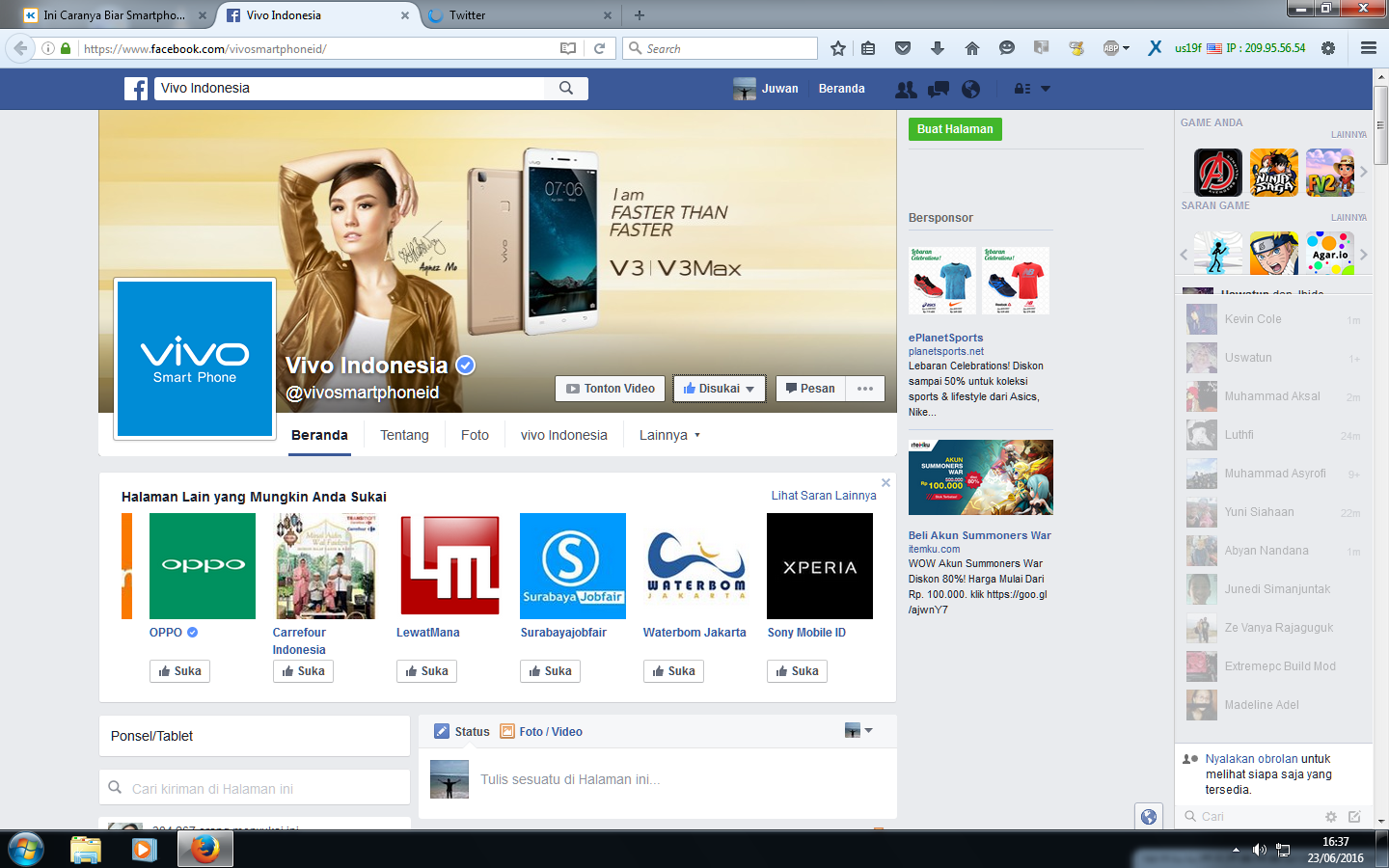Bookmark this page with star icon

[x=838, y=48]
